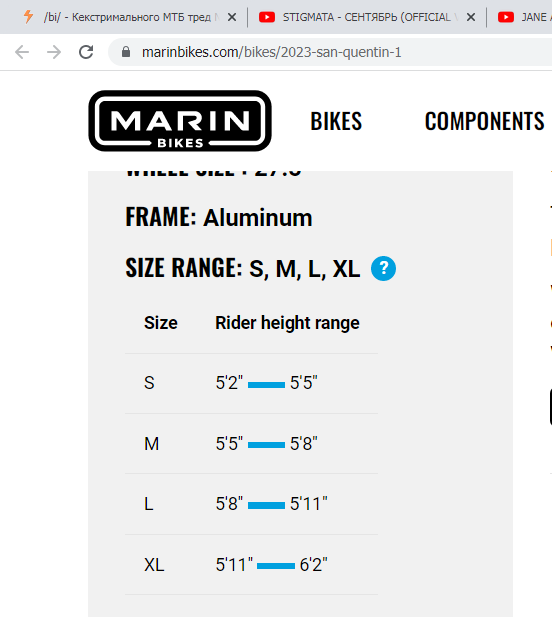Select the size XL row
Viewport: 552px width, 617px height.
(x=251, y=565)
